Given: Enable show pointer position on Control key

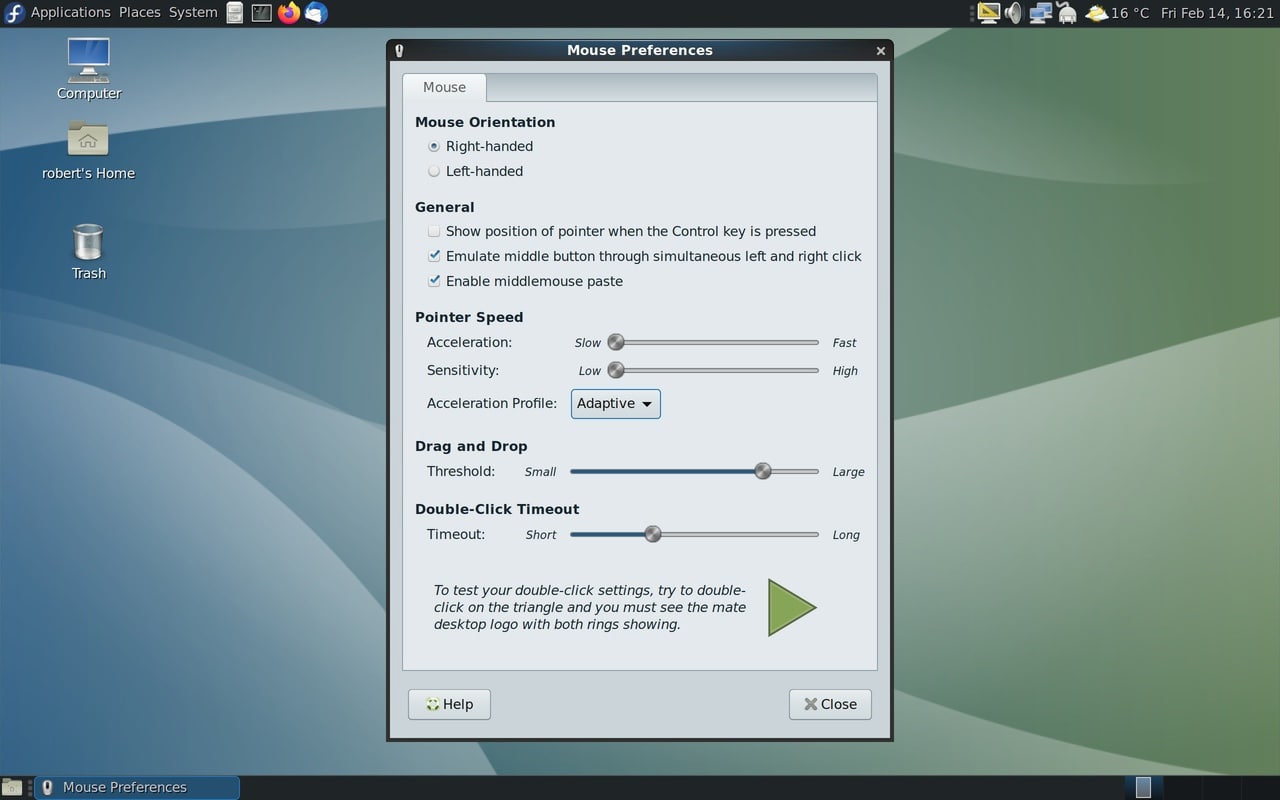Looking at the screenshot, I should click(434, 231).
